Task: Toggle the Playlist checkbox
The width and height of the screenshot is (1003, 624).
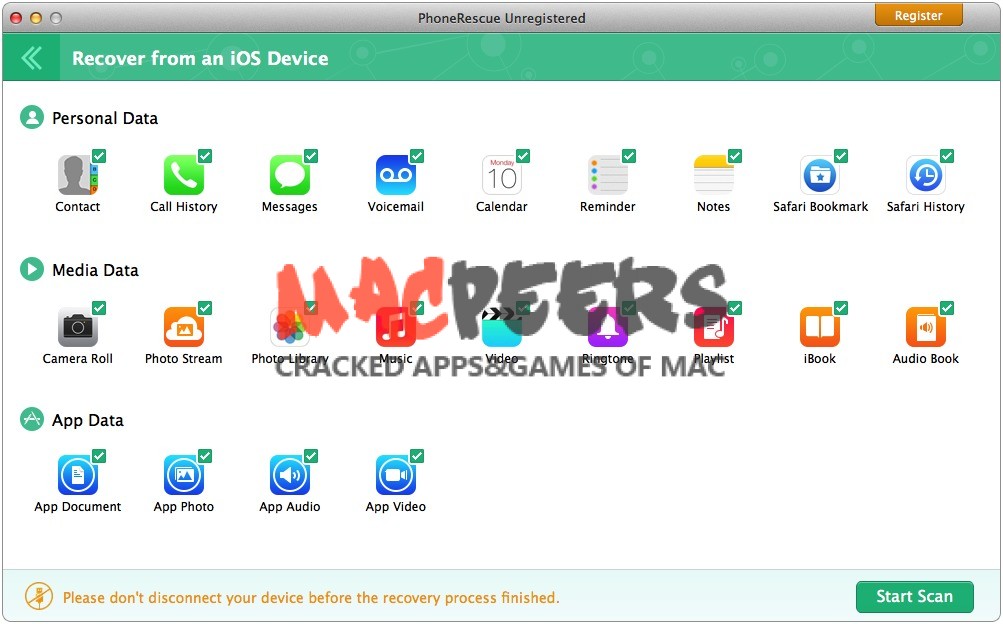Action: click(735, 308)
